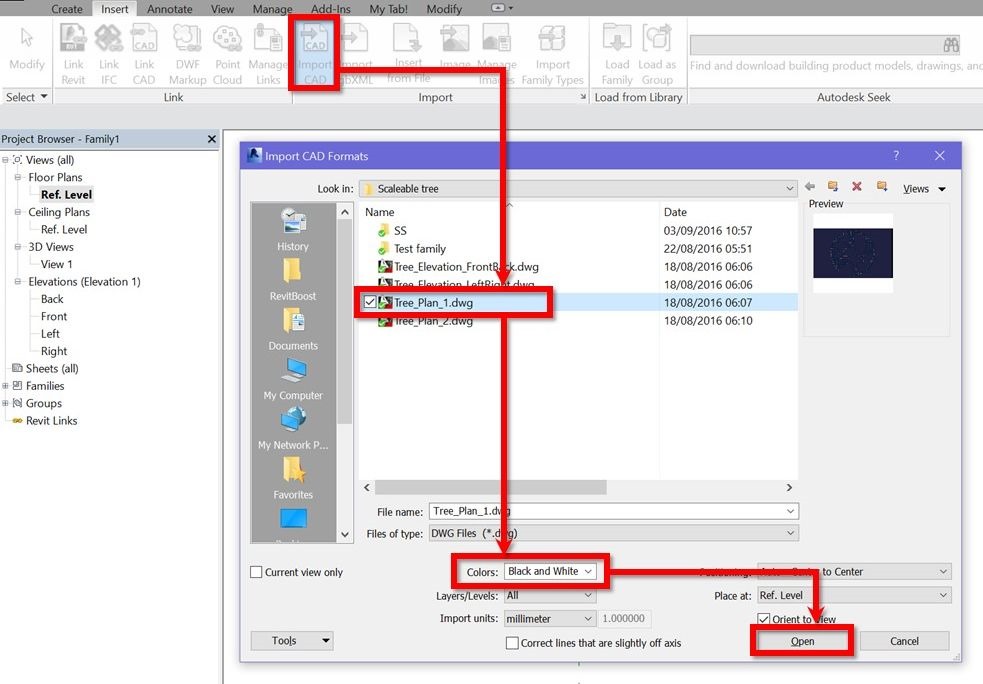Open the DWF Markup tool
This screenshot has height=684, width=983.
[x=187, y=54]
